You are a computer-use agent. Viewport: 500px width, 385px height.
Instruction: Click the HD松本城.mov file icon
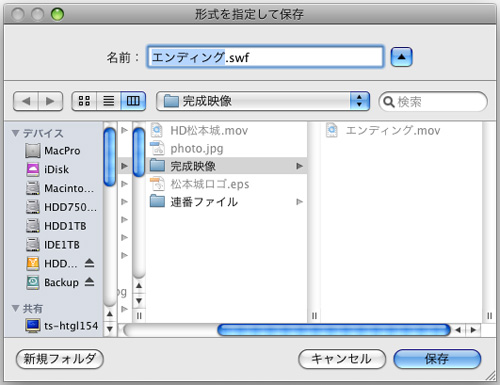click(x=157, y=130)
